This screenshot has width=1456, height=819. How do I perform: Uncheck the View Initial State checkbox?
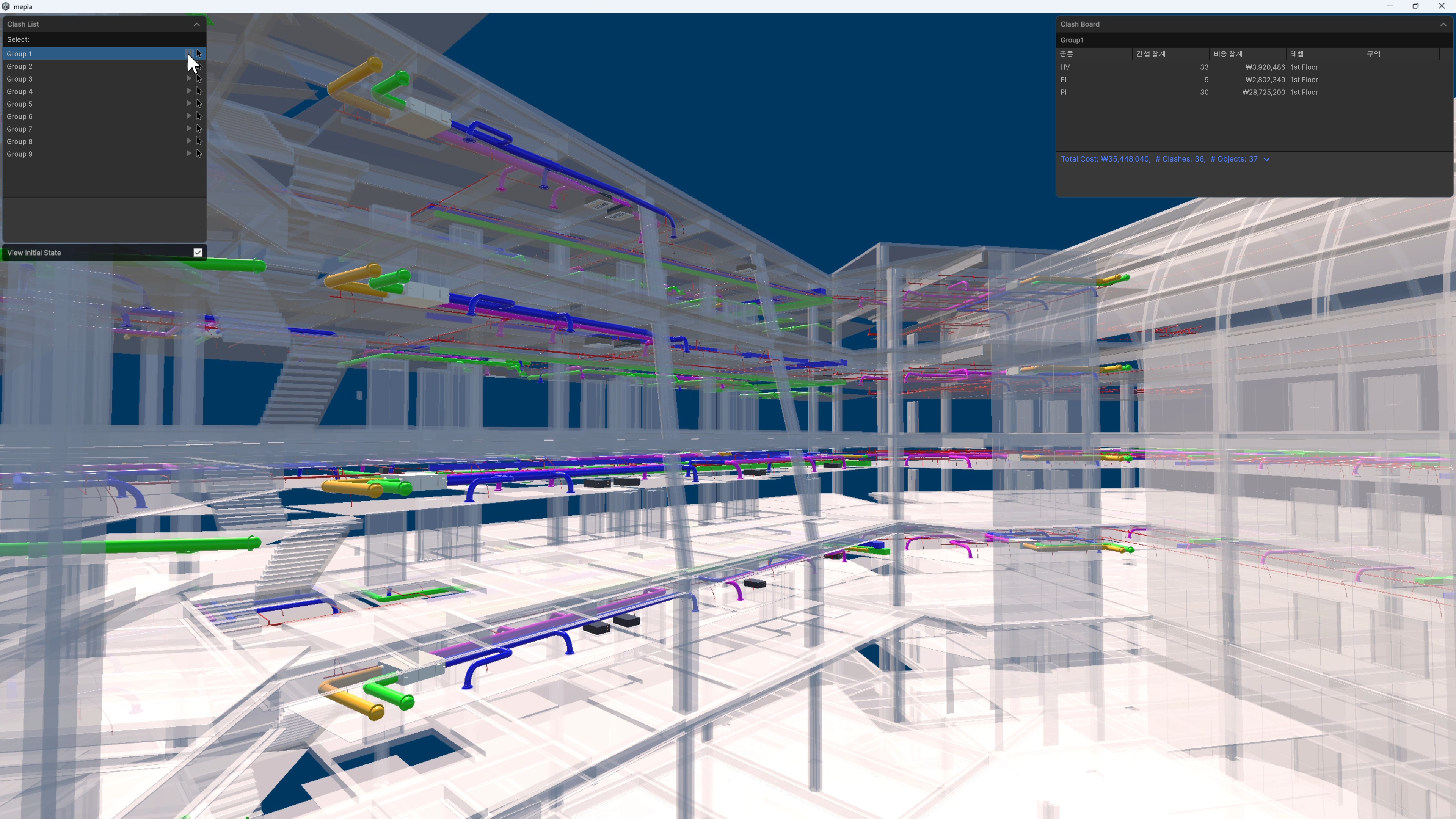click(x=198, y=253)
